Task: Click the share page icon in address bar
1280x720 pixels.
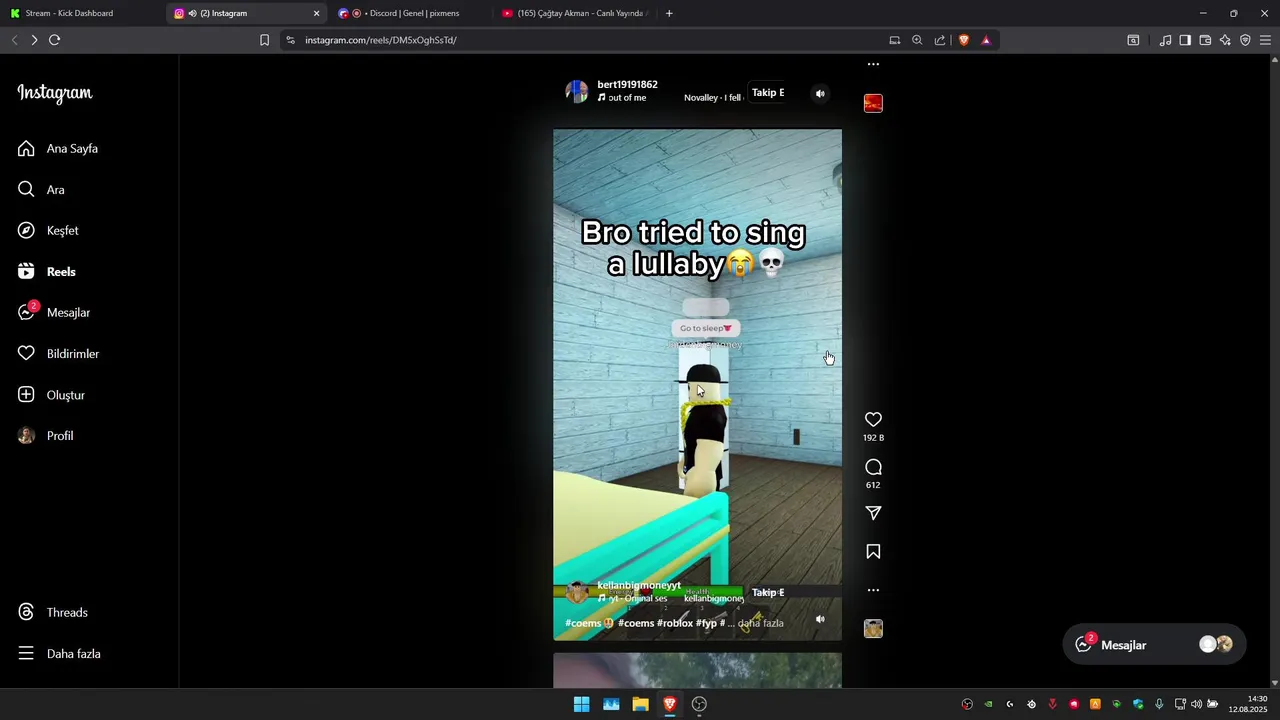Action: pos(940,40)
